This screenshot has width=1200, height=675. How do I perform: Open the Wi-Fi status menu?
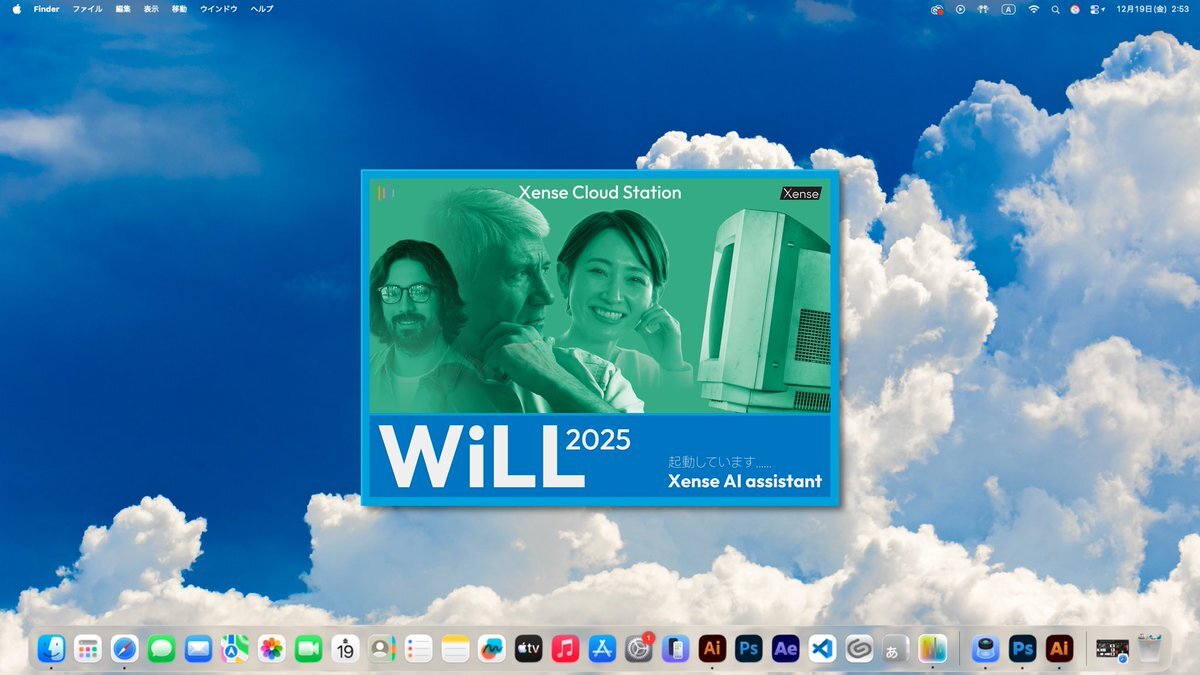click(1033, 9)
